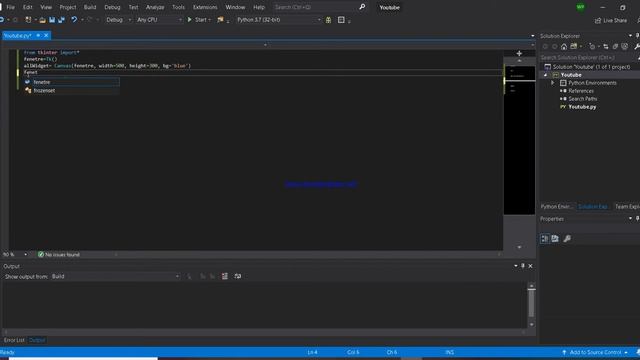Switch to the Solution Explorer panel tab
This screenshot has width=640, height=360.
click(593, 207)
